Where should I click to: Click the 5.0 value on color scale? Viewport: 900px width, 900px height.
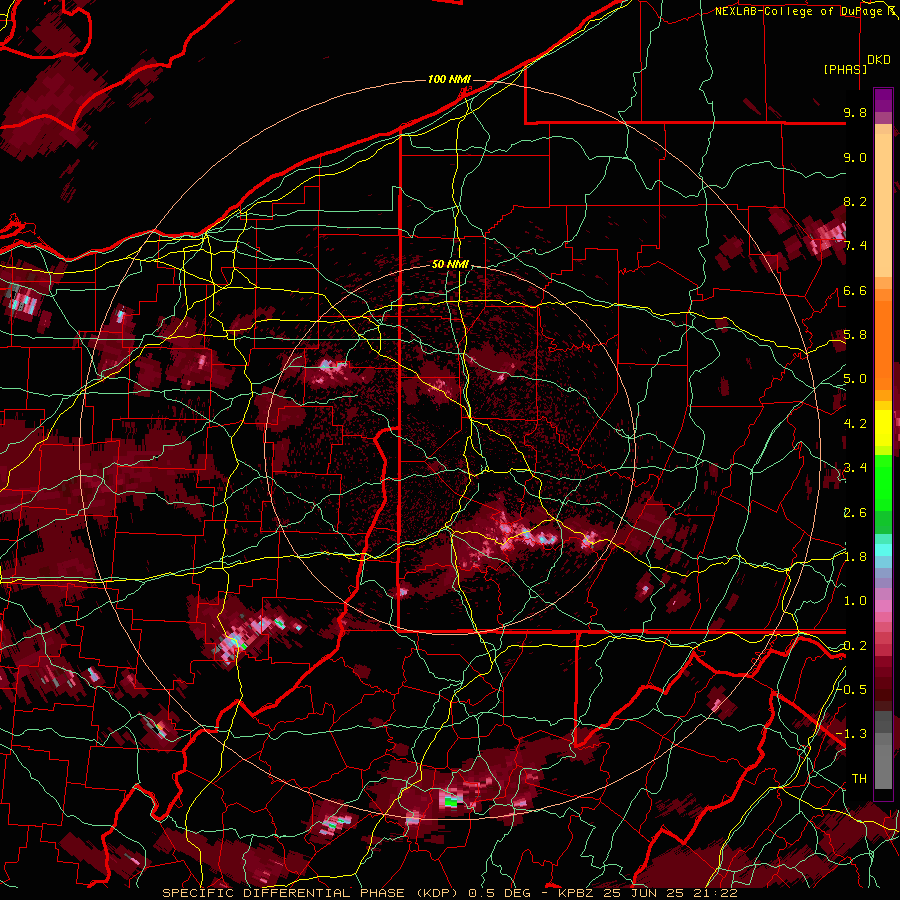tap(855, 379)
